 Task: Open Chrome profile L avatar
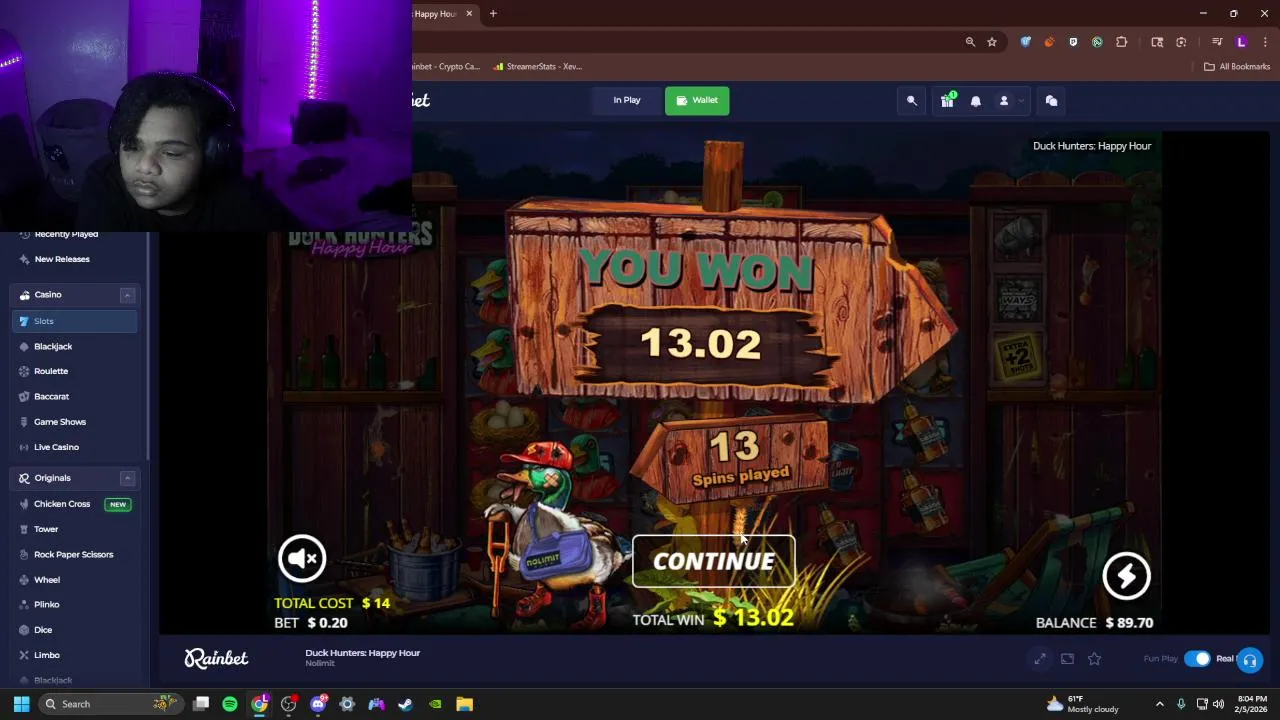pos(1241,42)
